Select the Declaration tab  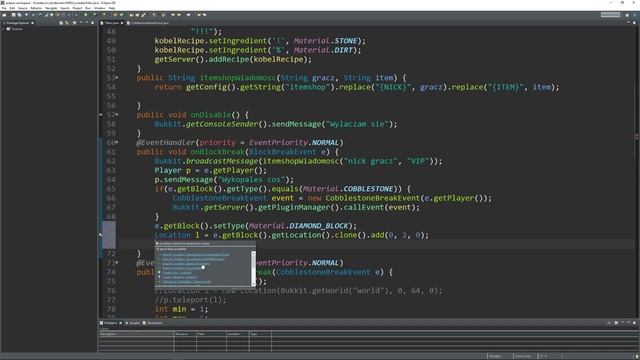point(154,323)
